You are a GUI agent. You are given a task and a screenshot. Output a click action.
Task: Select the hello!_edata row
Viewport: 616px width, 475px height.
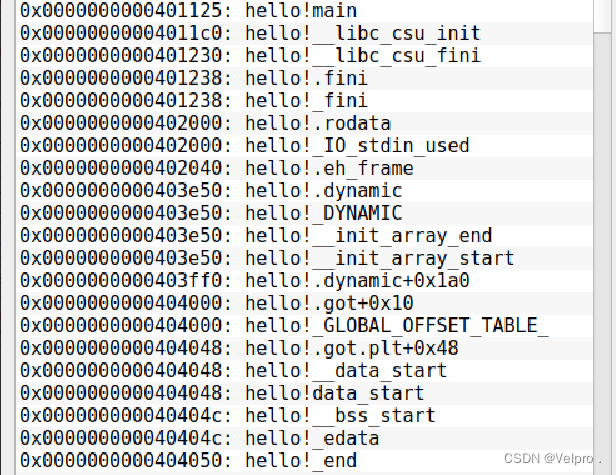pos(304,438)
